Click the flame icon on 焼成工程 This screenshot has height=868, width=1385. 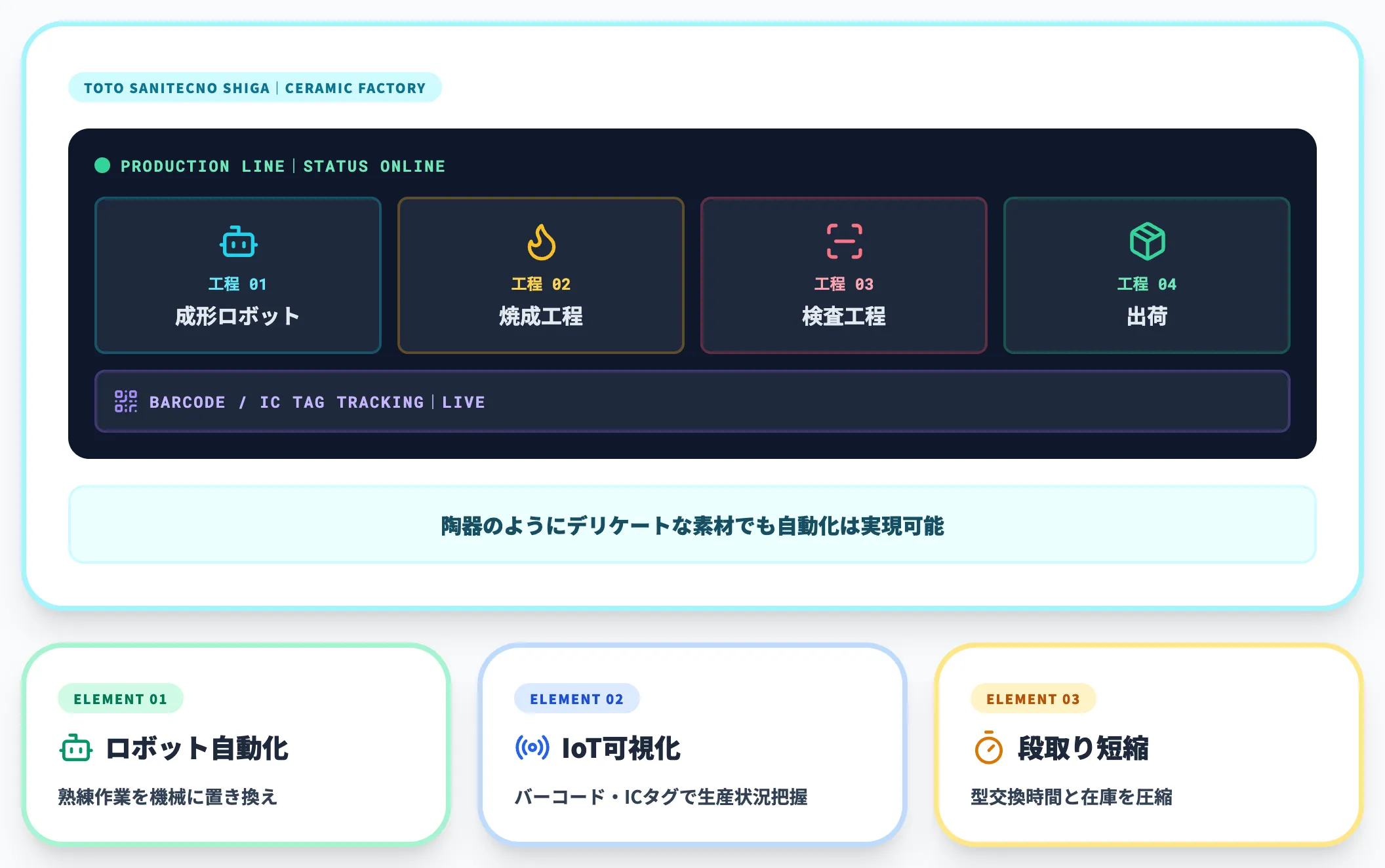540,241
